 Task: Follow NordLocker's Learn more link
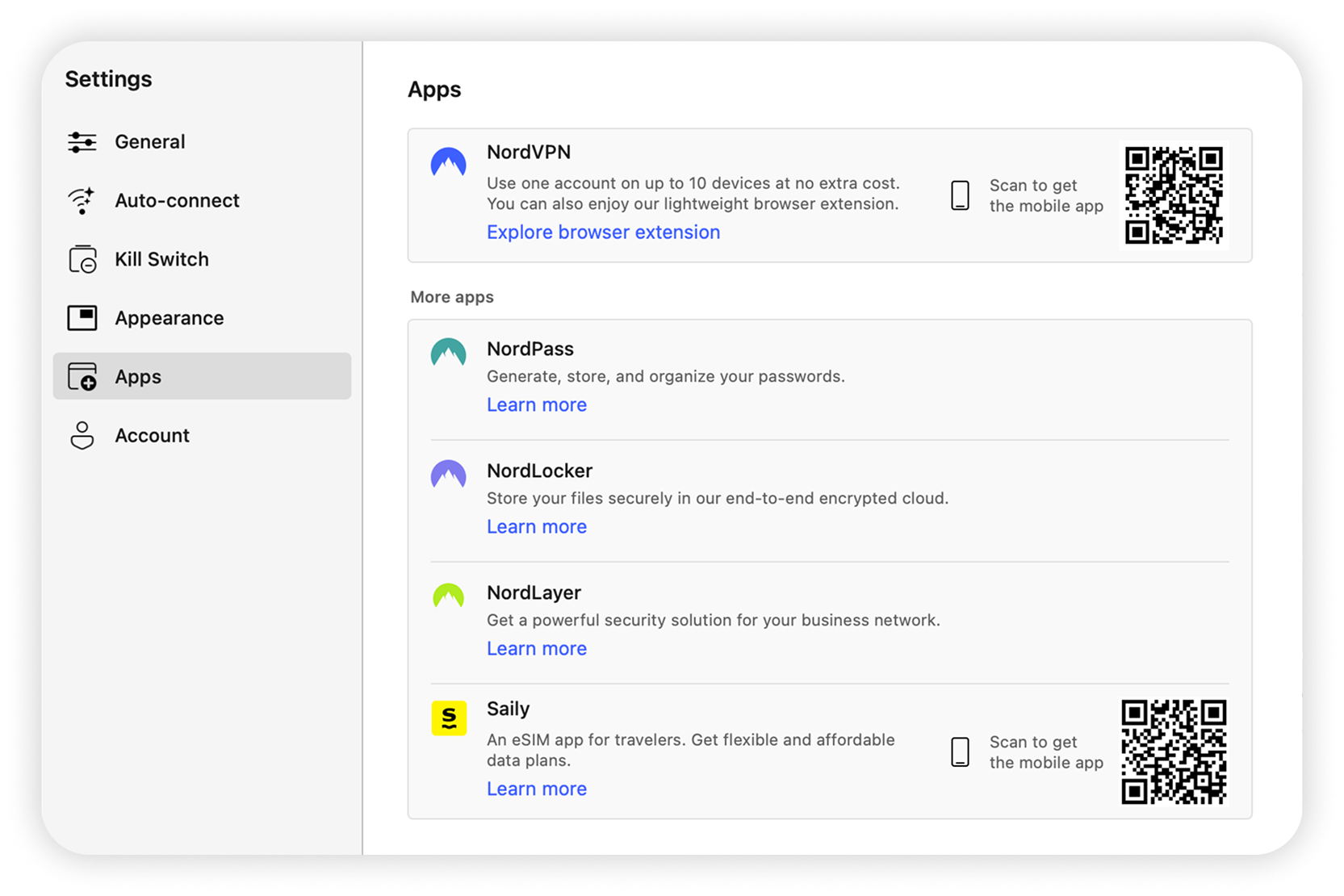click(x=537, y=527)
